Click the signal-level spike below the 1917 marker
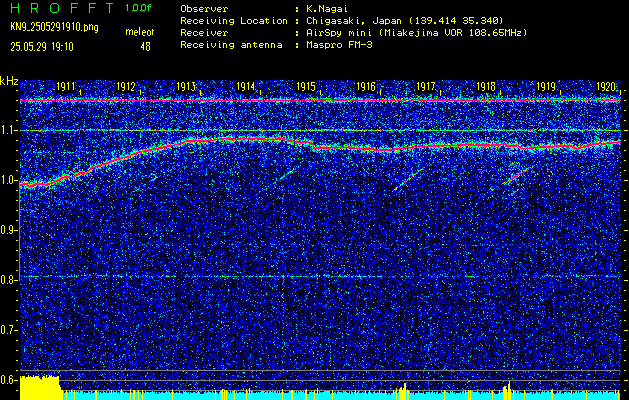The width and height of the screenshot is (629, 400). 403,391
